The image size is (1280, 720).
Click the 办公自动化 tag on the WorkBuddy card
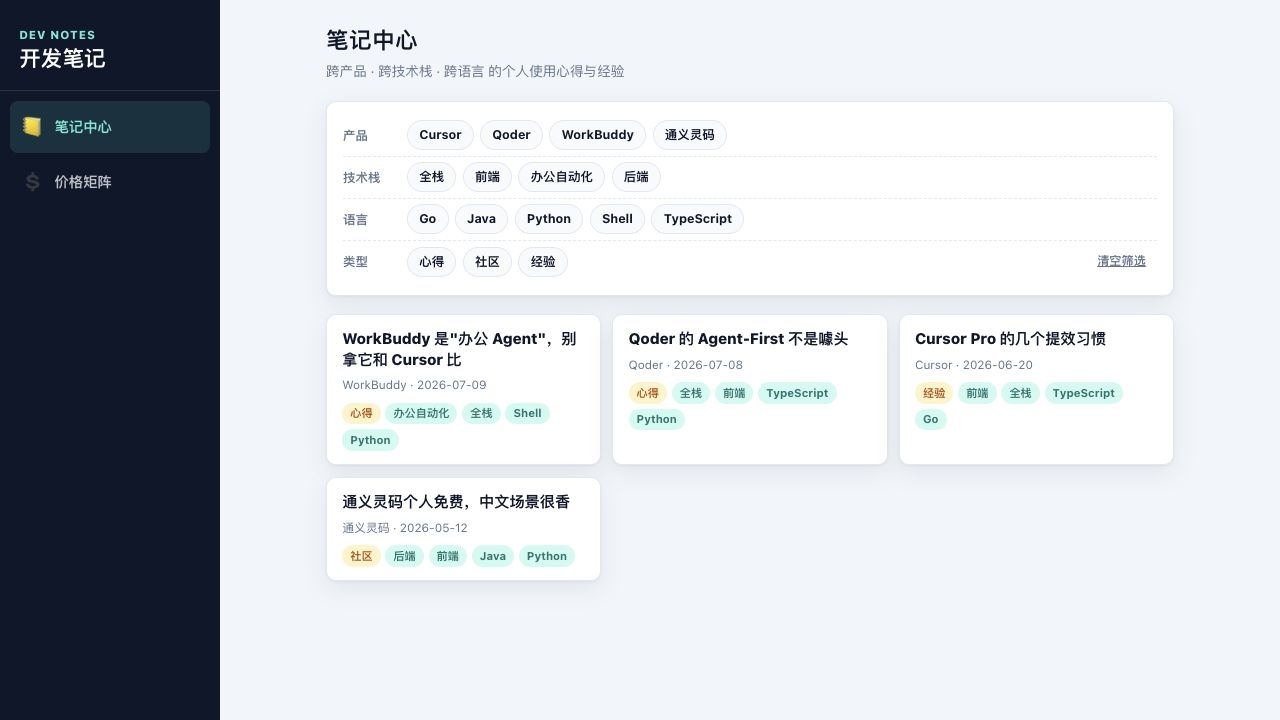tap(421, 413)
